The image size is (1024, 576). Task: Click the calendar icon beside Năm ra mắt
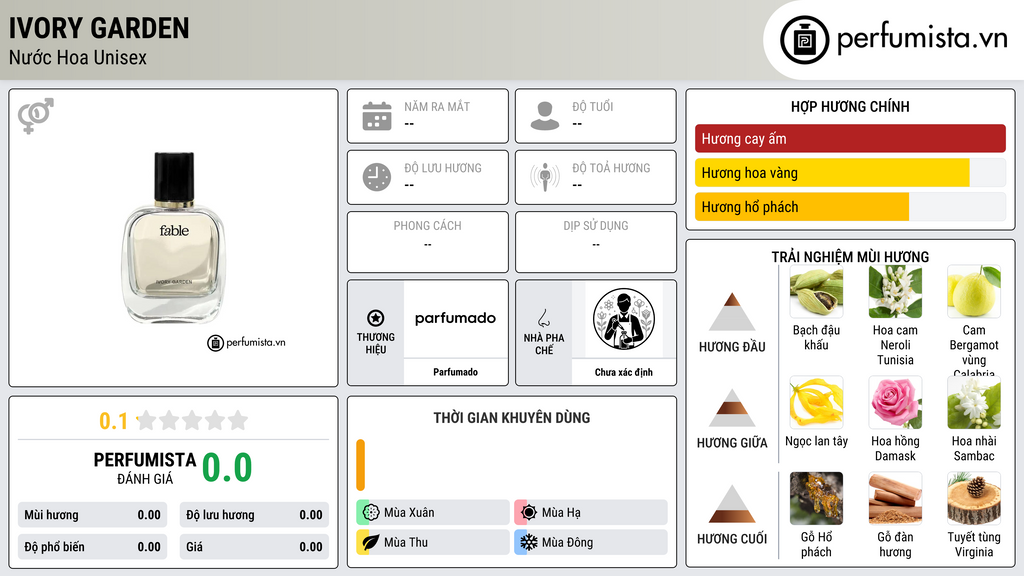377,116
